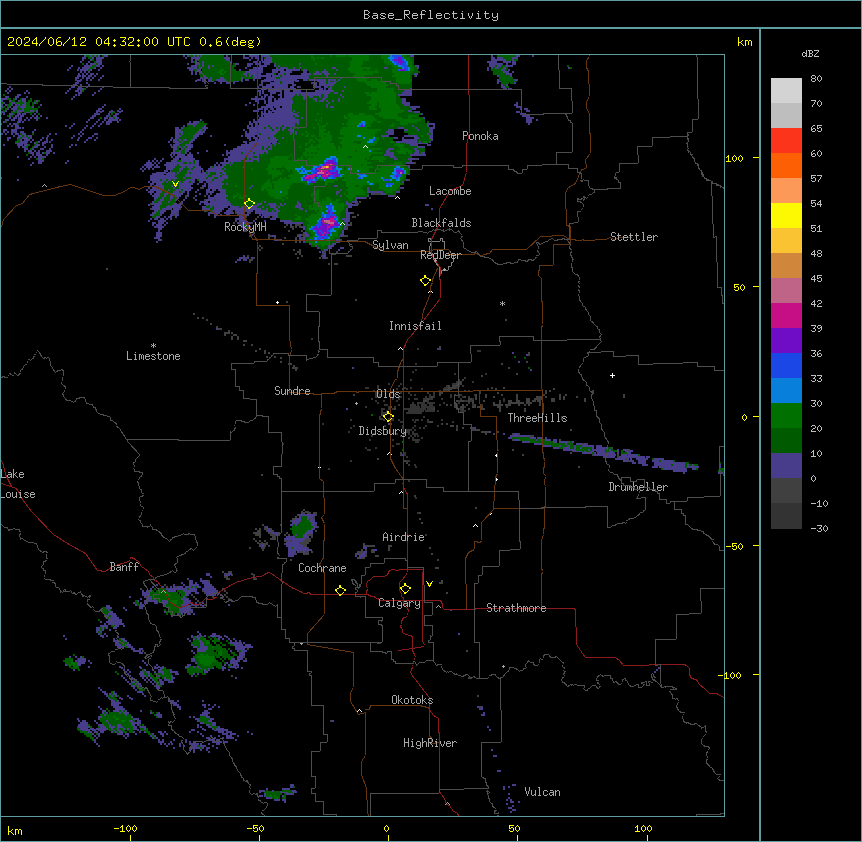Click the Vulcan label
This screenshot has height=842, width=862.
click(x=542, y=792)
